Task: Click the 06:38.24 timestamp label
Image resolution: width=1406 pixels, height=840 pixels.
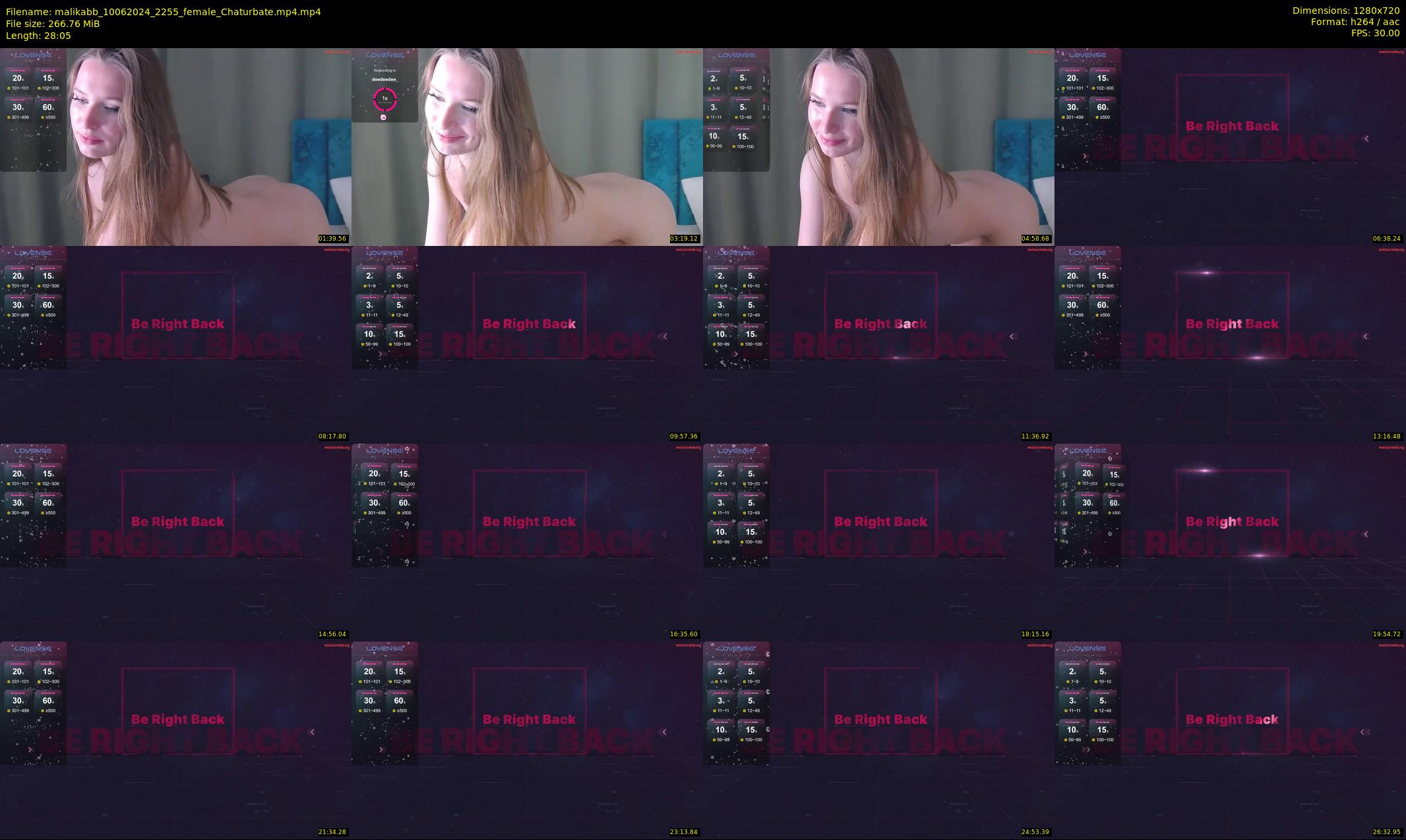Action: (1388, 239)
